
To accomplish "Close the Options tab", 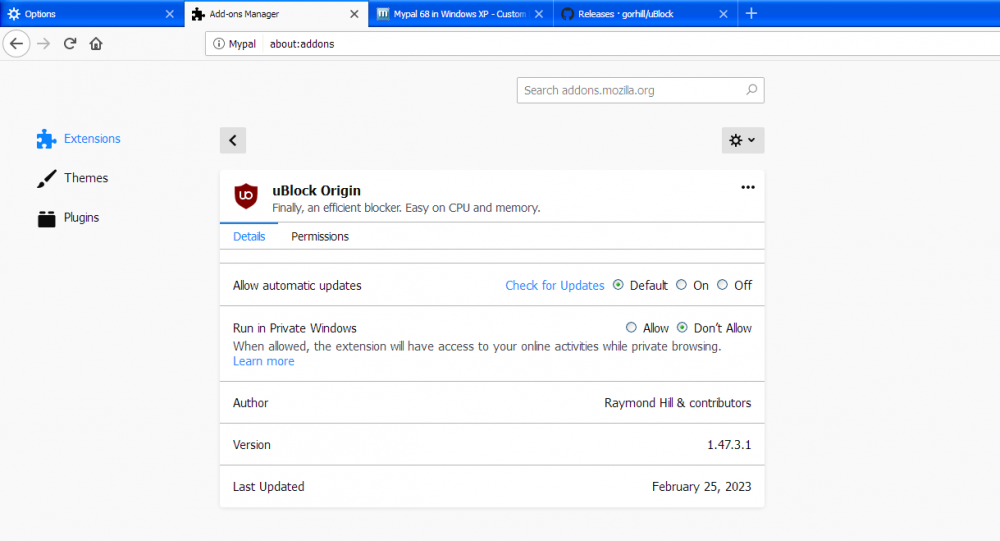I will point(169,14).
